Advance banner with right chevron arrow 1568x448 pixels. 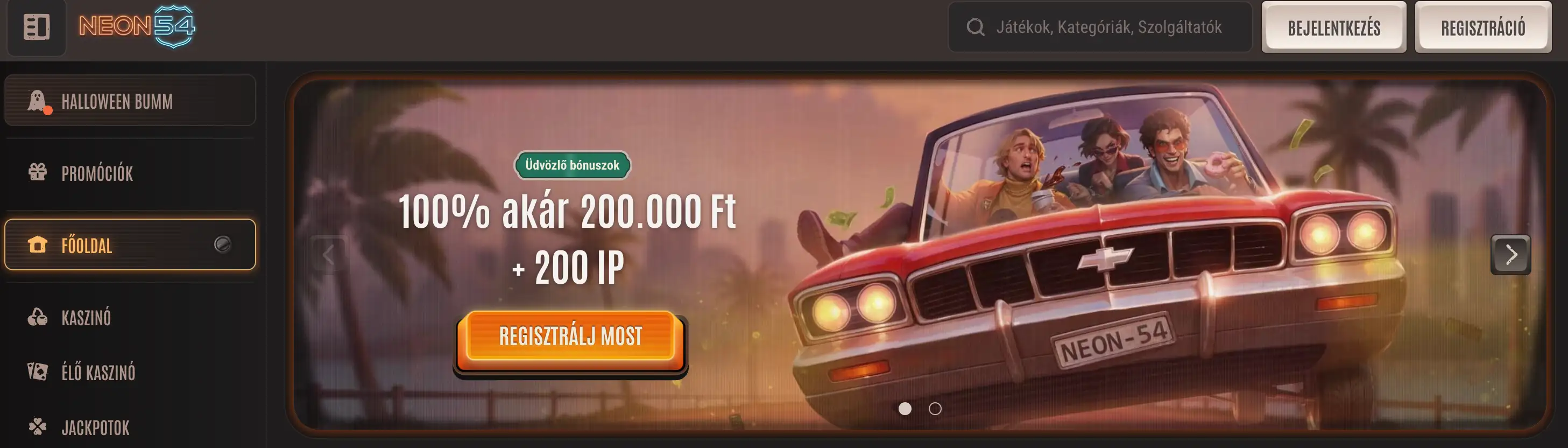click(x=1511, y=255)
